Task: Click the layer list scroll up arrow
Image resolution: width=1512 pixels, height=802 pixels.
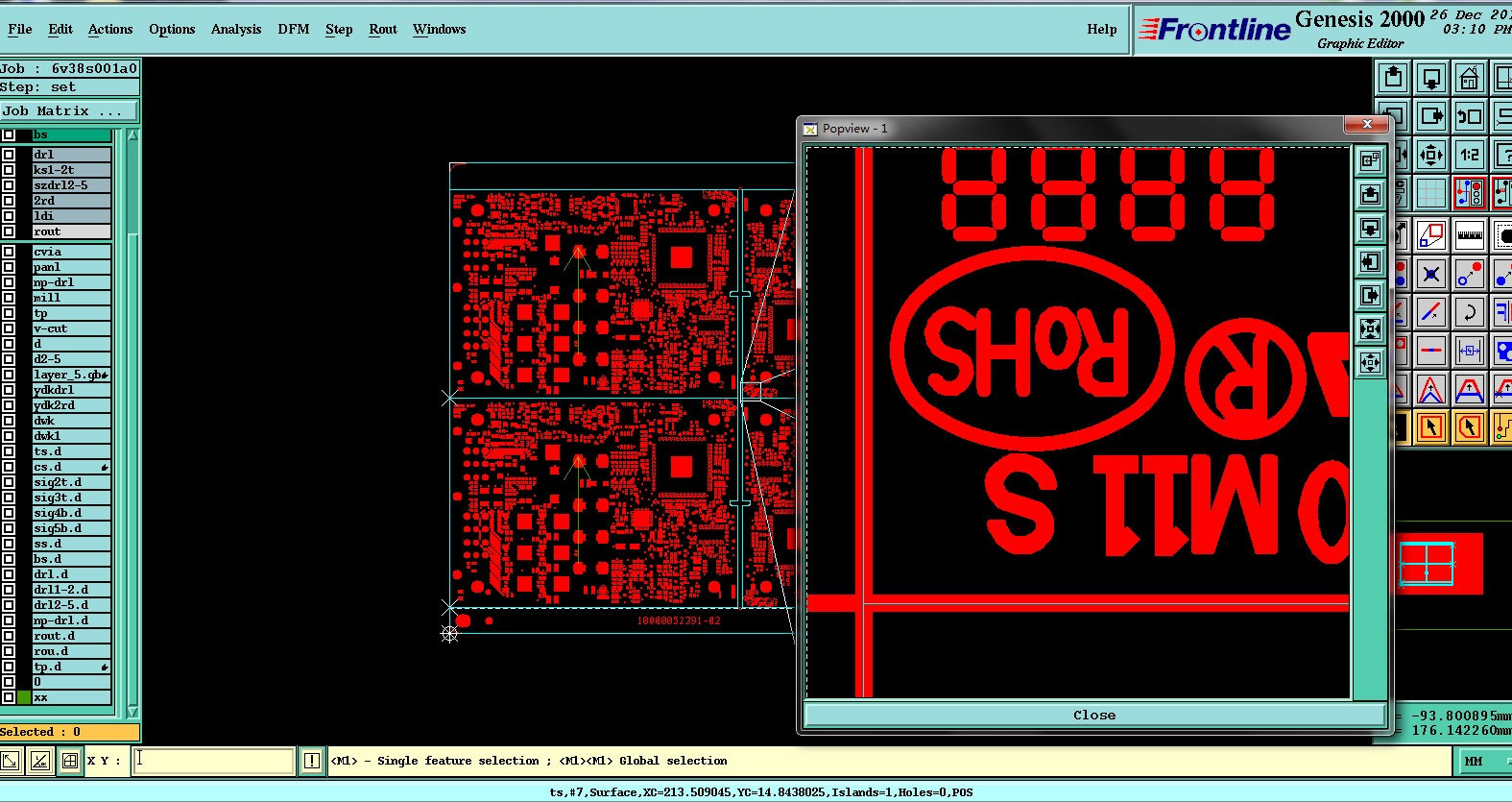Action: tap(132, 135)
